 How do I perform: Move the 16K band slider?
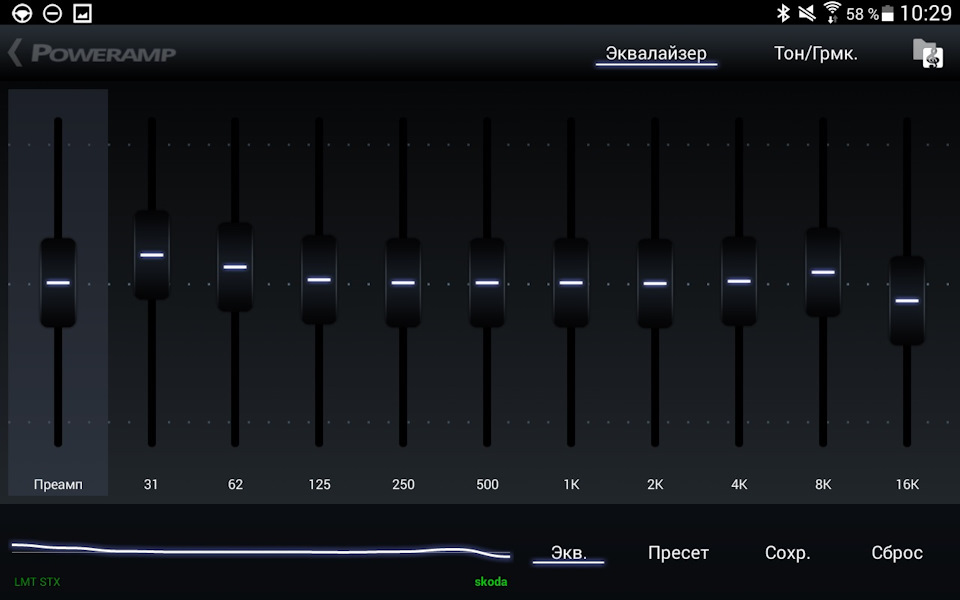pyautogui.click(x=907, y=299)
